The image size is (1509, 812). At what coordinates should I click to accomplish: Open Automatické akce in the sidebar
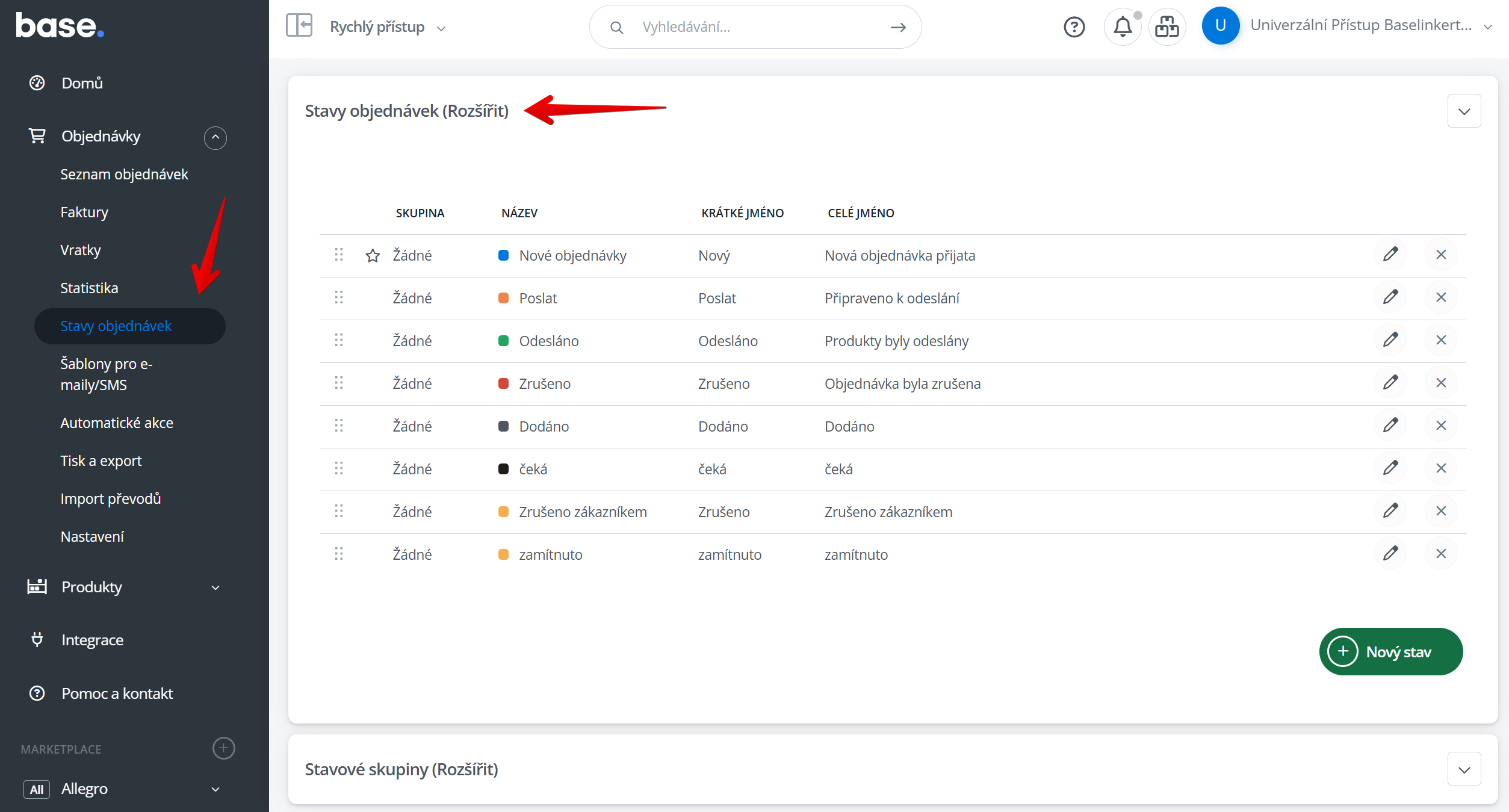coord(117,423)
